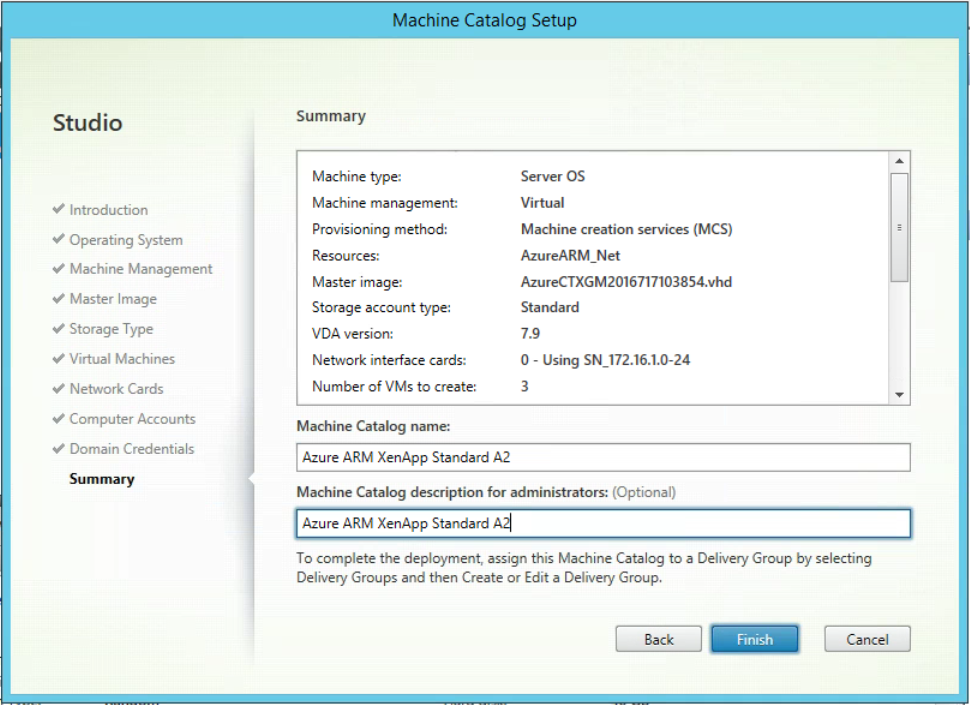Go to the Operating System step
The height and width of the screenshot is (705, 970).
click(126, 240)
